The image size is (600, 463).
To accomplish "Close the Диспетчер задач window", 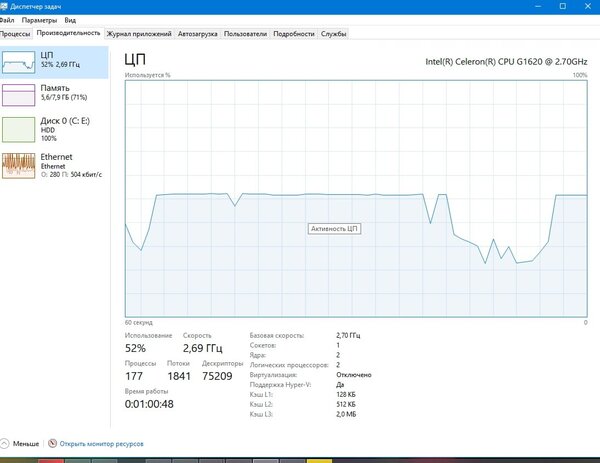I will click(588, 6).
